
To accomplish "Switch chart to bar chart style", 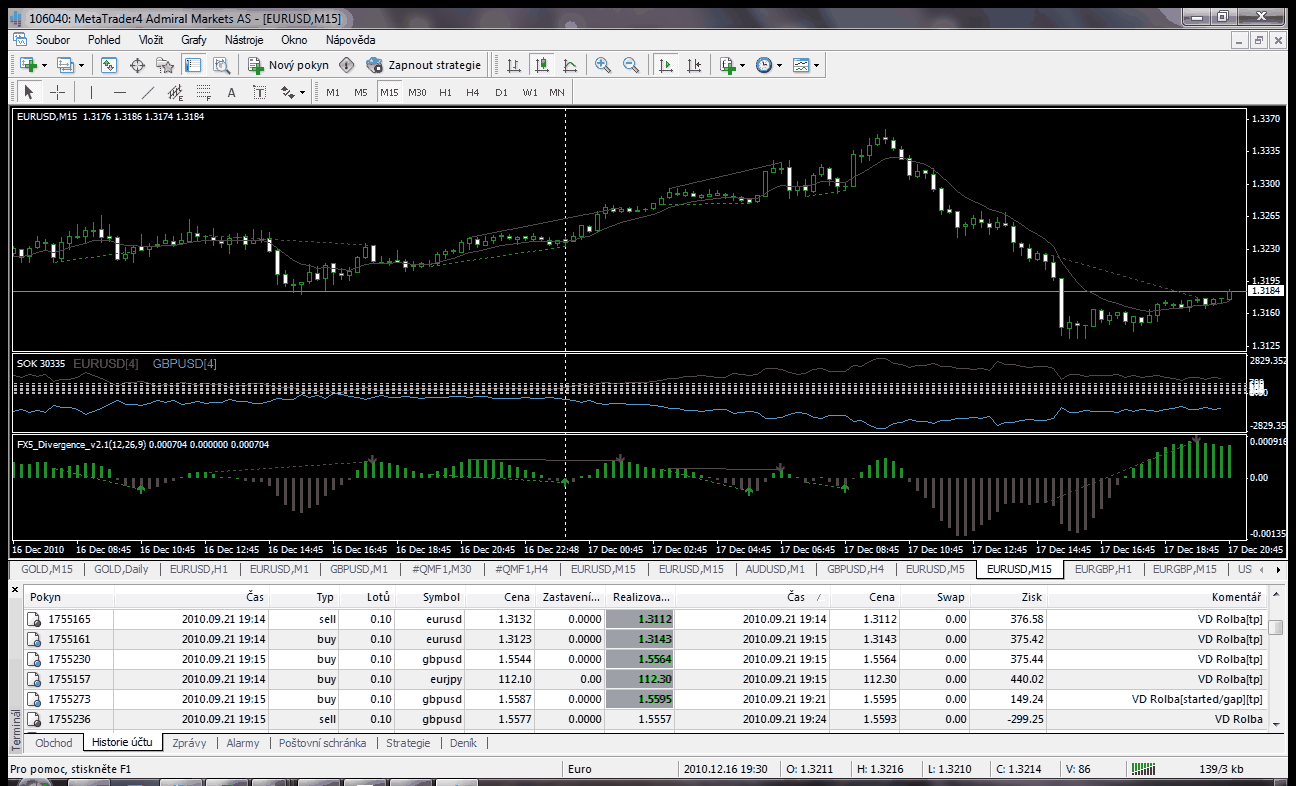I will 514,65.
